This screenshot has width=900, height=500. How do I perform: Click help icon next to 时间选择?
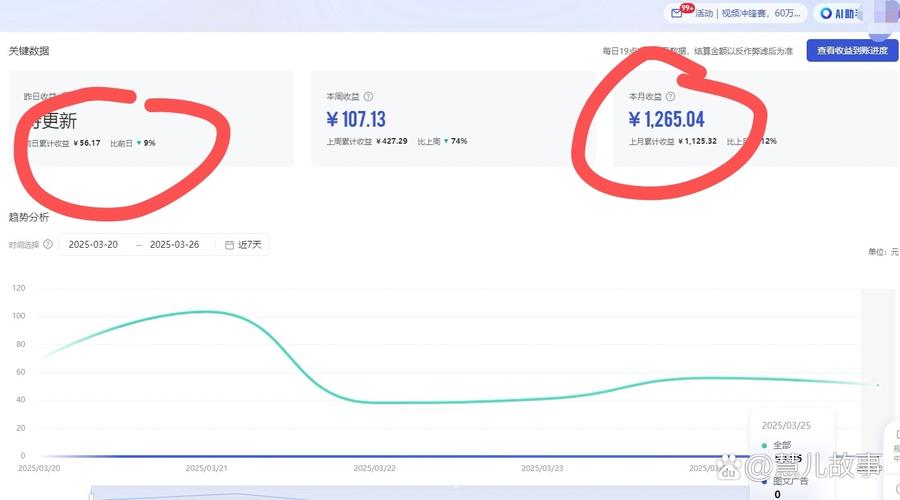click(x=48, y=244)
